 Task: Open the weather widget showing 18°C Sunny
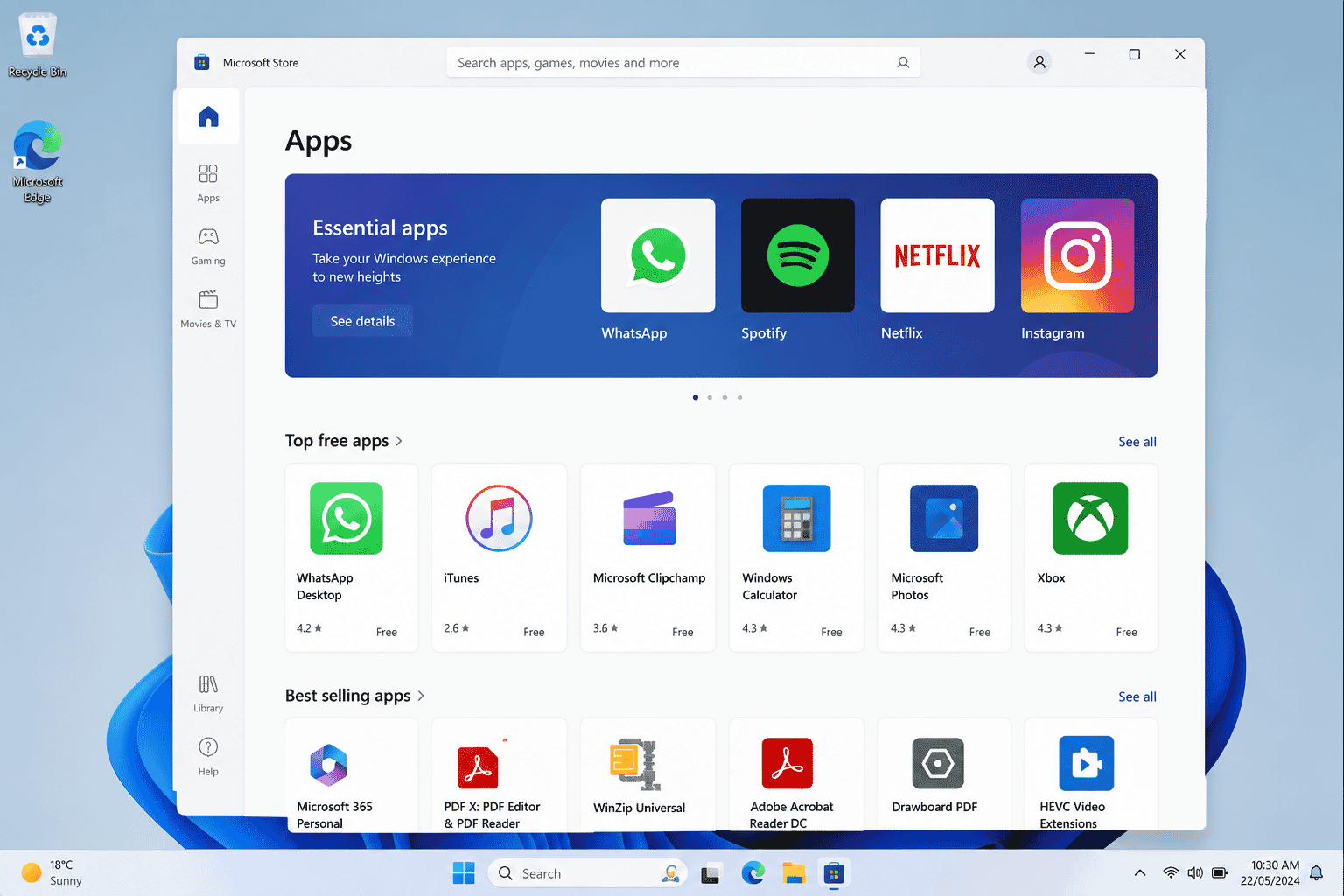52,873
